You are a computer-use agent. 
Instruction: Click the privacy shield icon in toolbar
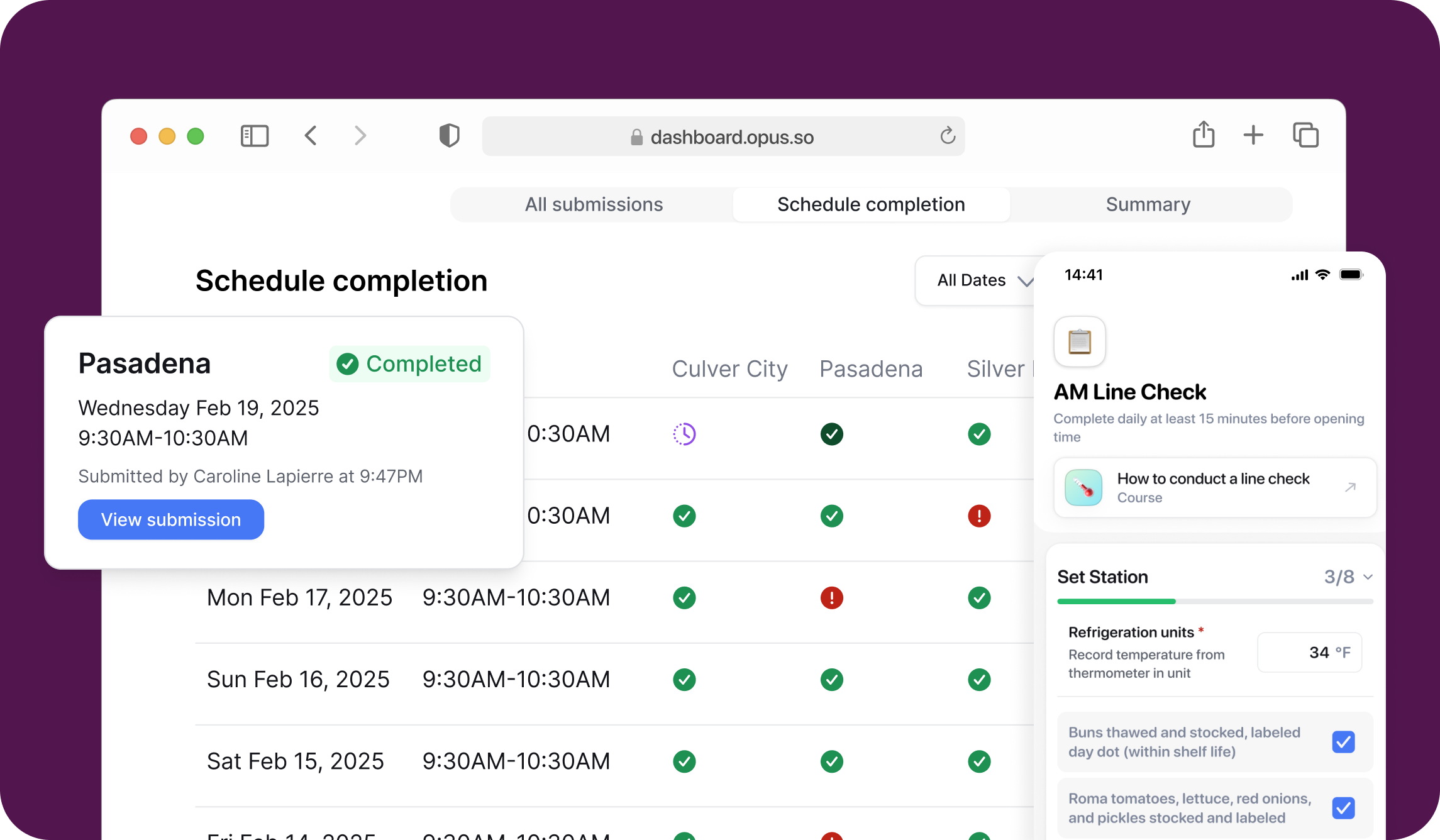coord(449,136)
